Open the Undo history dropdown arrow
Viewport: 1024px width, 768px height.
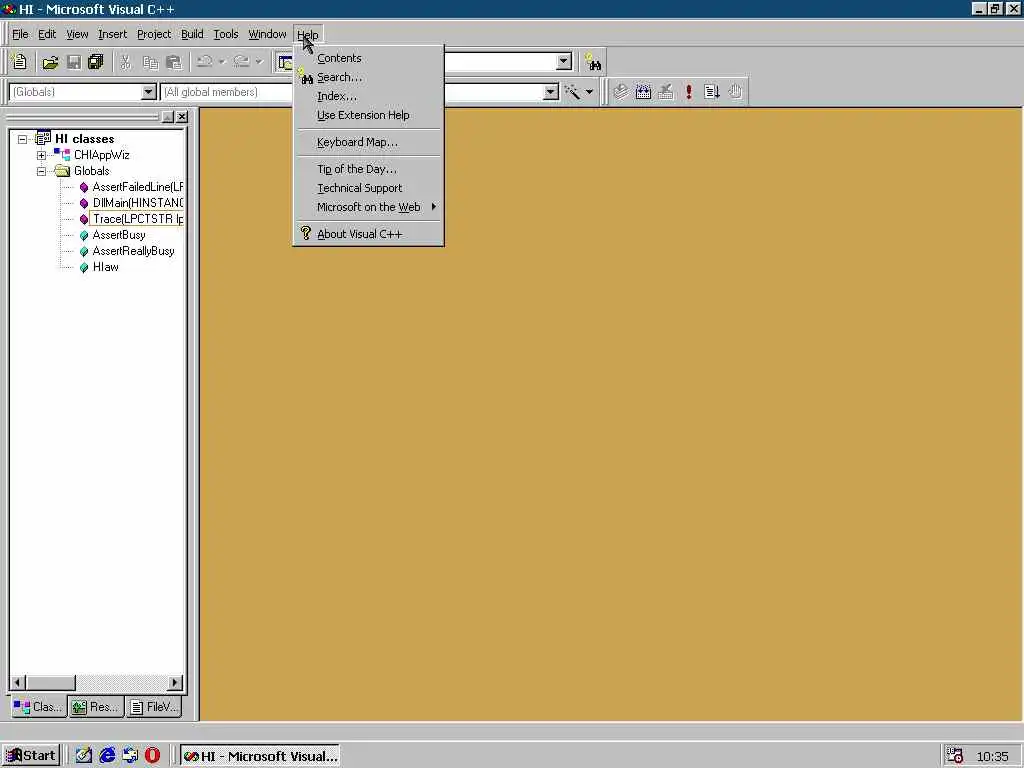pyautogui.click(x=222, y=62)
